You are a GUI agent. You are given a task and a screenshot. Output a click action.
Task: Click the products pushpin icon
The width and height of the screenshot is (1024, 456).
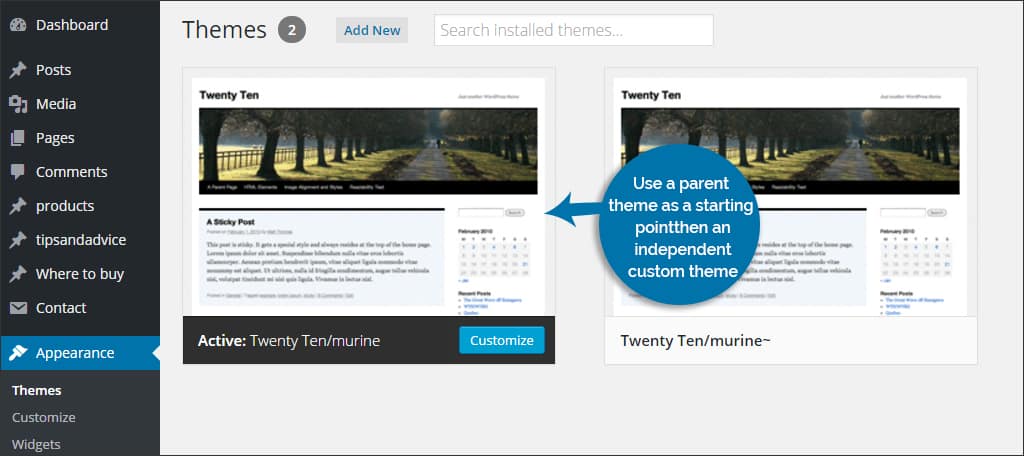click(18, 206)
